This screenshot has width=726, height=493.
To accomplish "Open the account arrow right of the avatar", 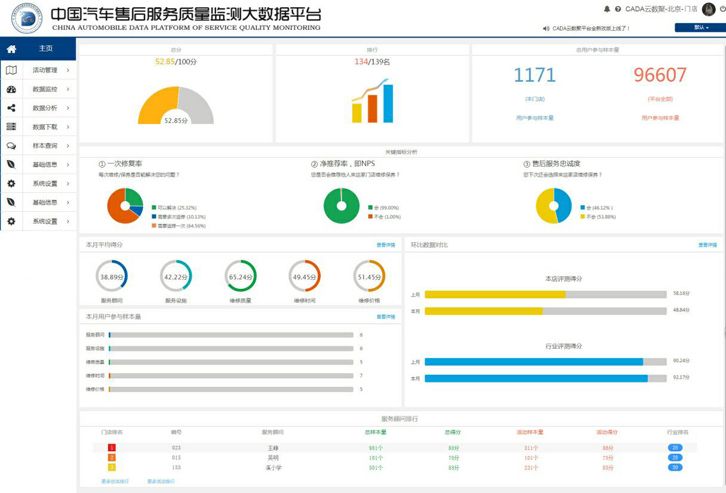I will click(x=722, y=9).
